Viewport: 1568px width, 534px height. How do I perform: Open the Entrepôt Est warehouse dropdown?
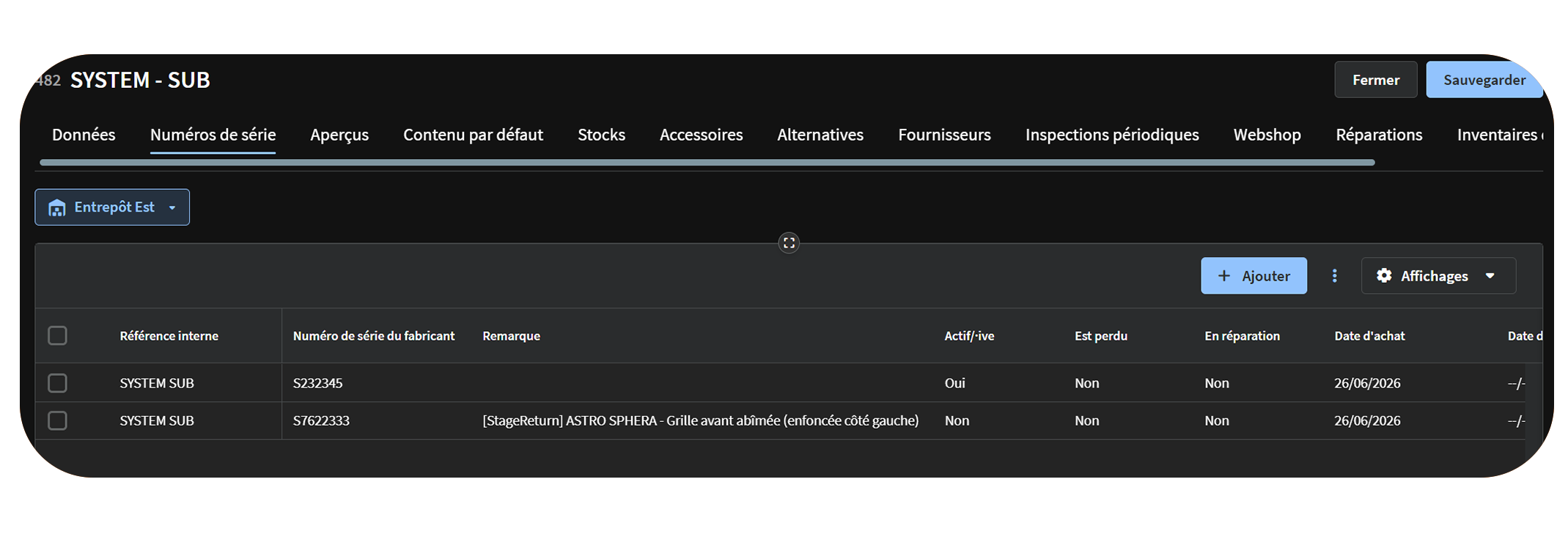(112, 207)
